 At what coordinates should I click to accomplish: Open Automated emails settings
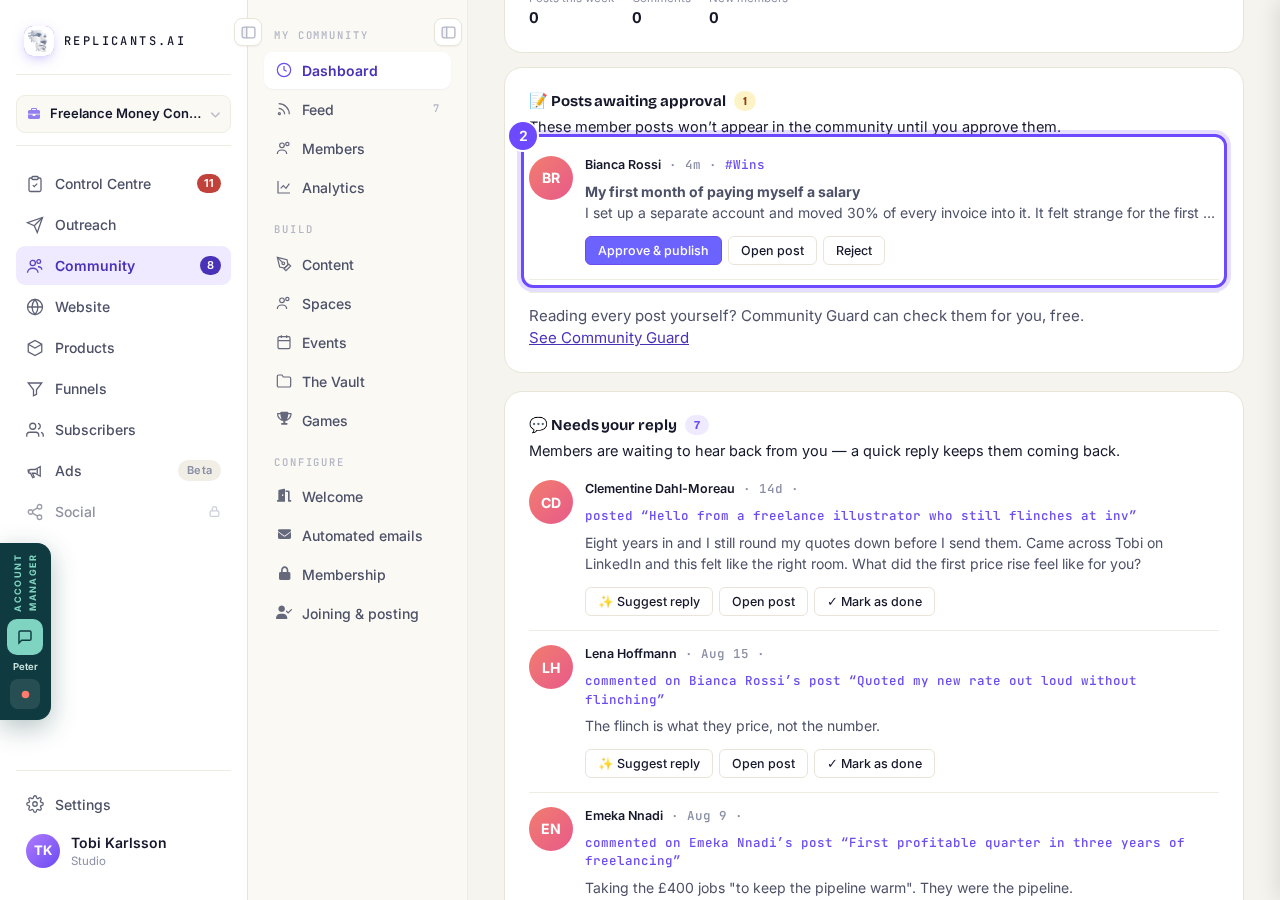point(357,536)
